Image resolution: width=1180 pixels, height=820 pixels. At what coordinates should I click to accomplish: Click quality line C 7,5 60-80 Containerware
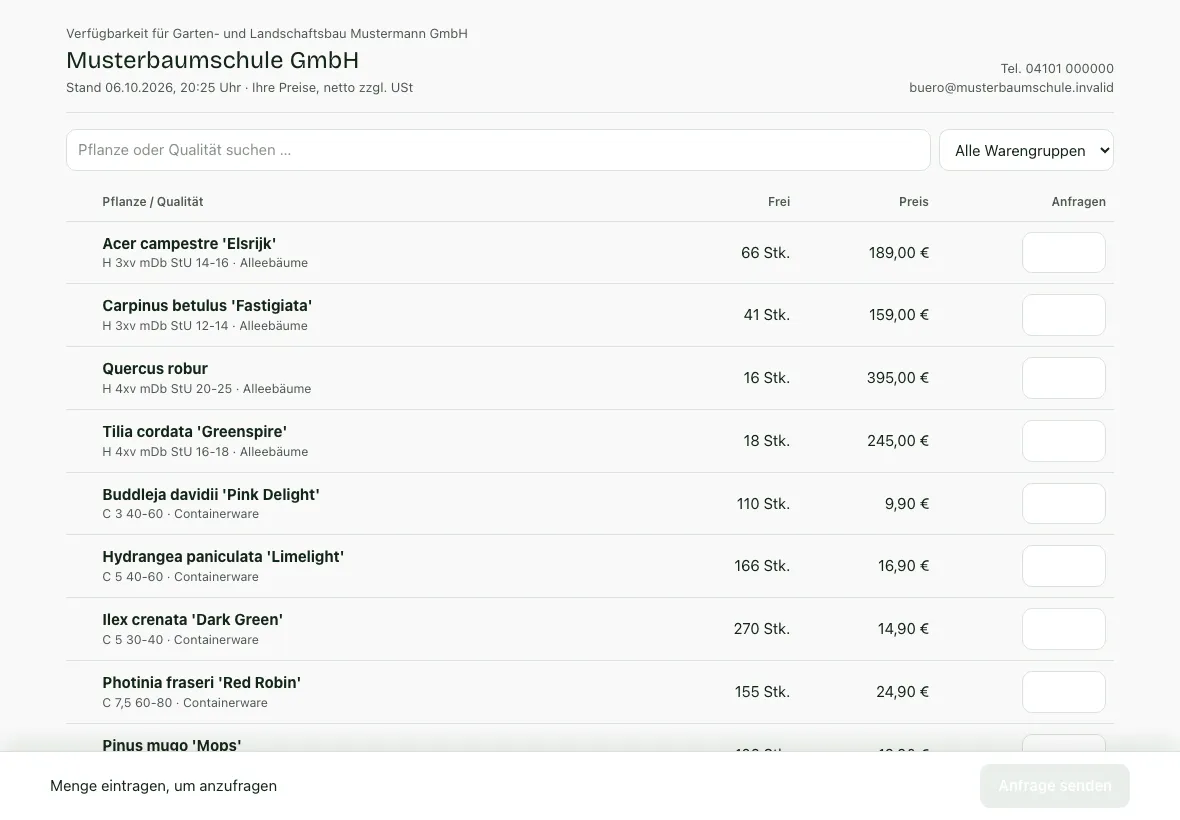185,703
